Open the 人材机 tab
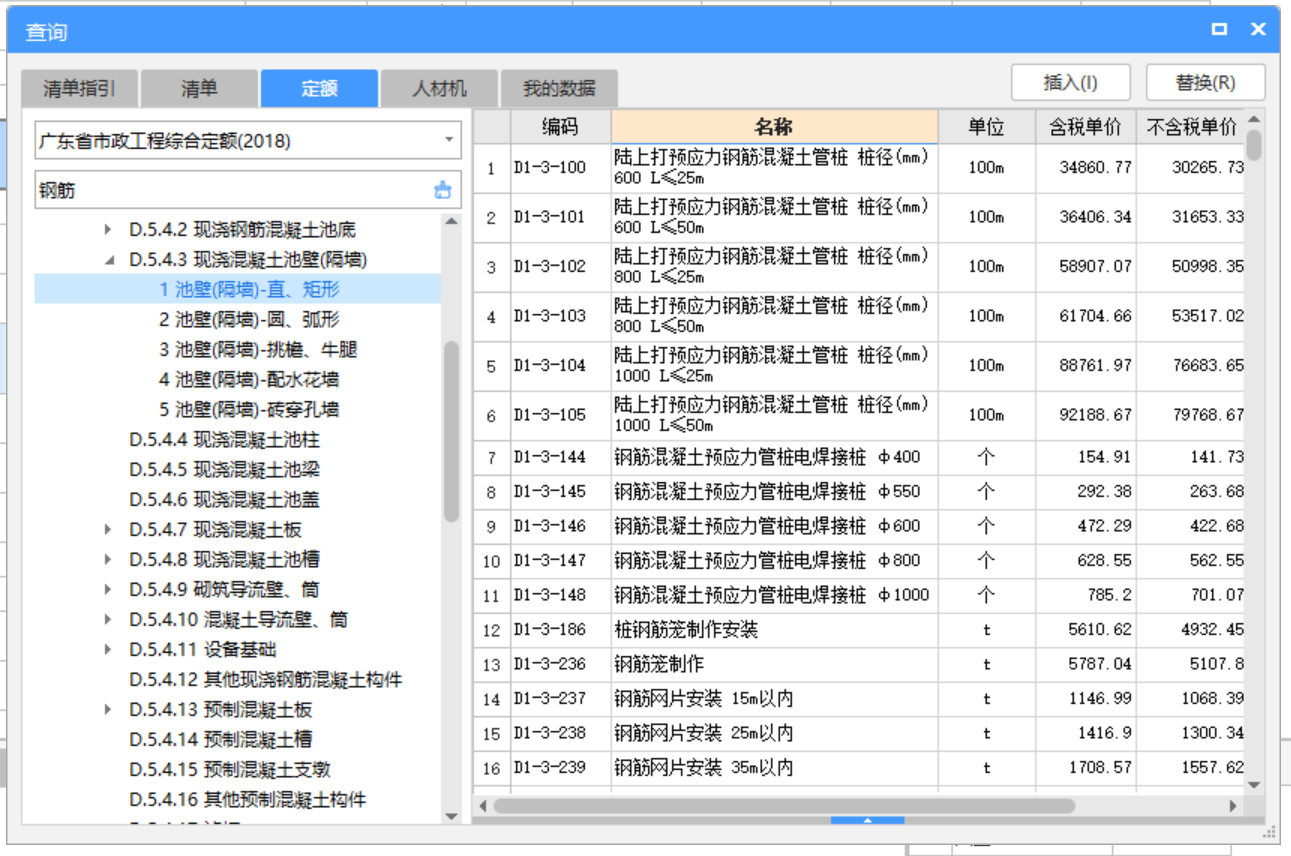The height and width of the screenshot is (856, 1291). point(439,88)
